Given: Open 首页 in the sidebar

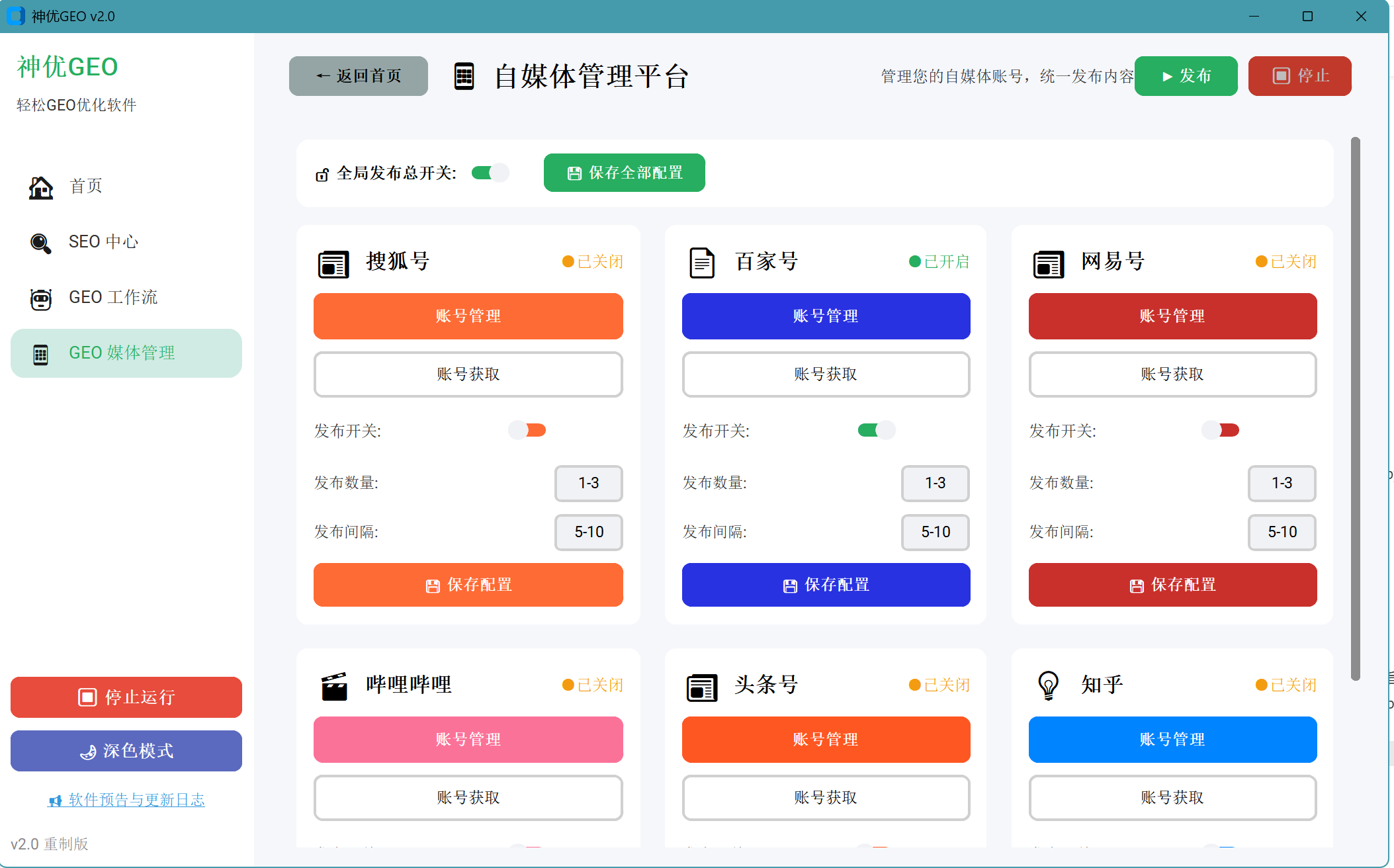Looking at the screenshot, I should [x=126, y=187].
